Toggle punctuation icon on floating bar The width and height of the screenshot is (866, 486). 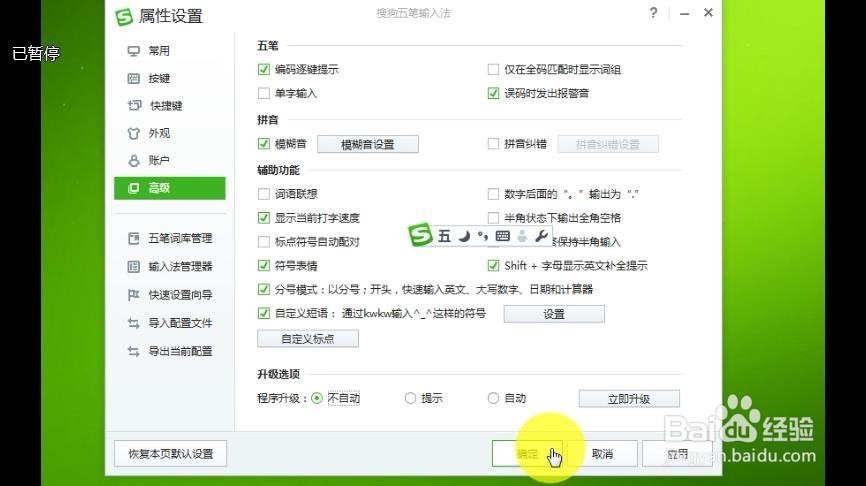tap(483, 236)
